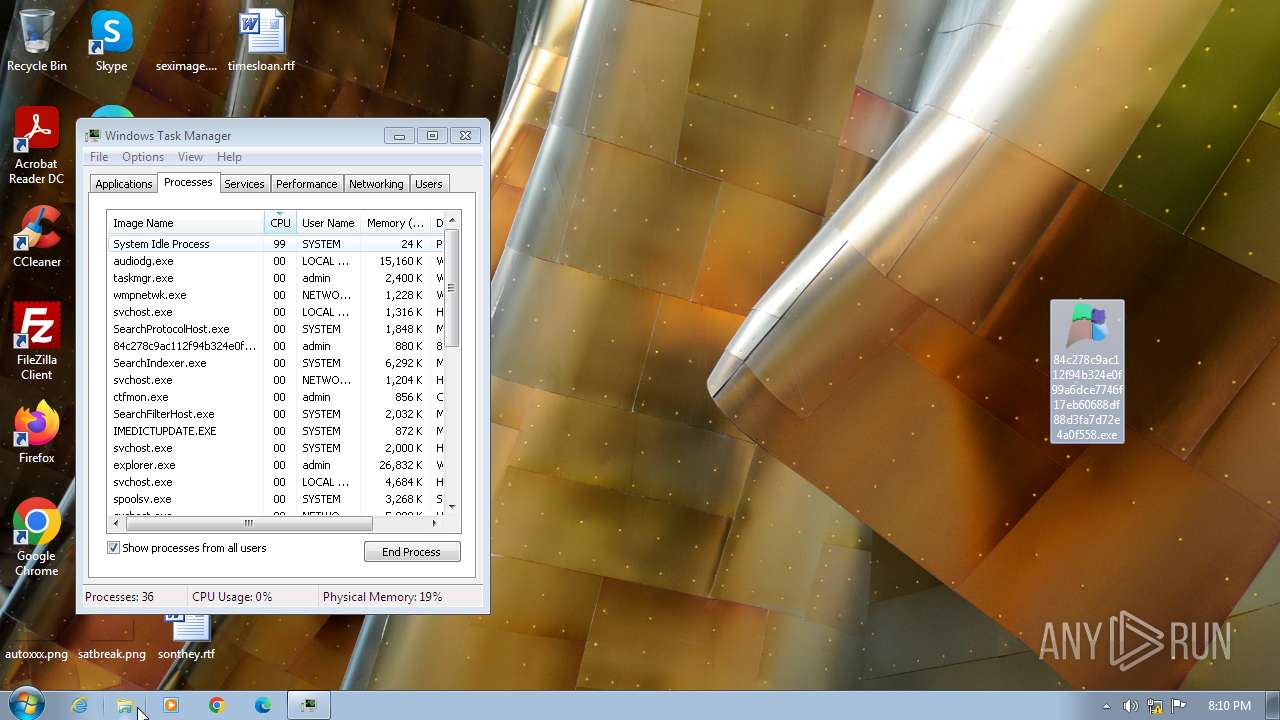Sort by the User Name column header
1280x720 pixels.
[328, 223]
